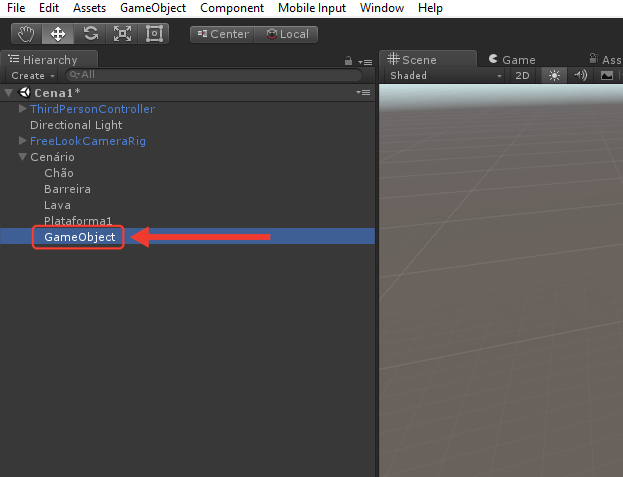Toggle handle rotation Local button
Viewport: 623px width, 477px height.
click(286, 34)
